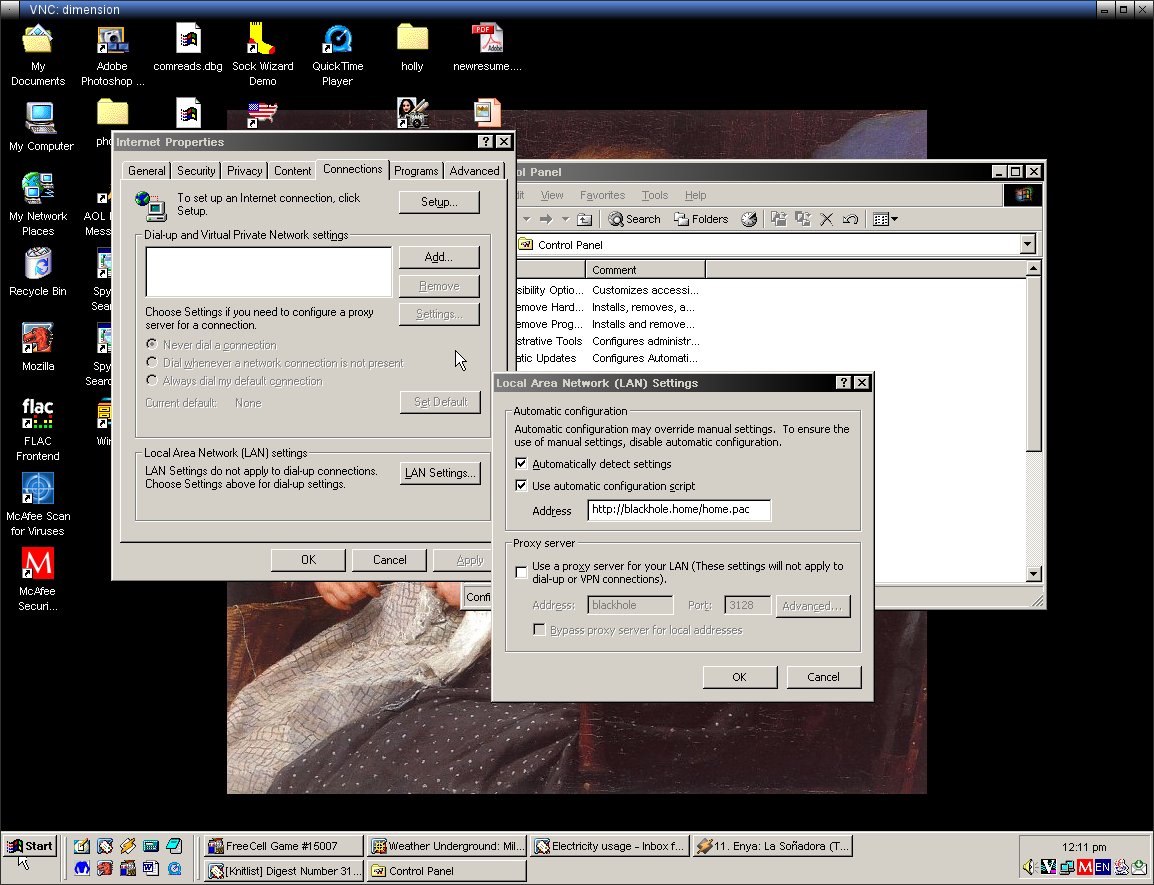
Task: Click the network computers tray icon
Action: tap(1066, 867)
